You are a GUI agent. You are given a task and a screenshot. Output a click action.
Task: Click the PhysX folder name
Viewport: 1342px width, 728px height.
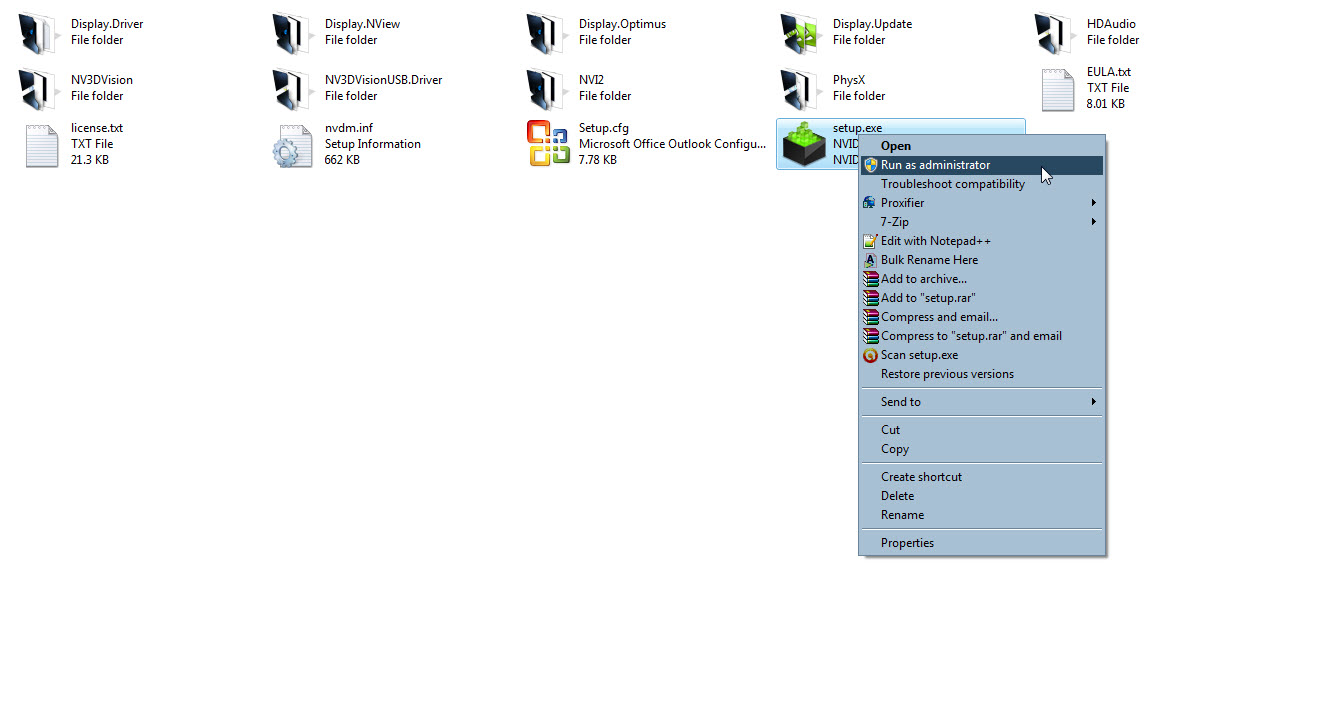849,80
